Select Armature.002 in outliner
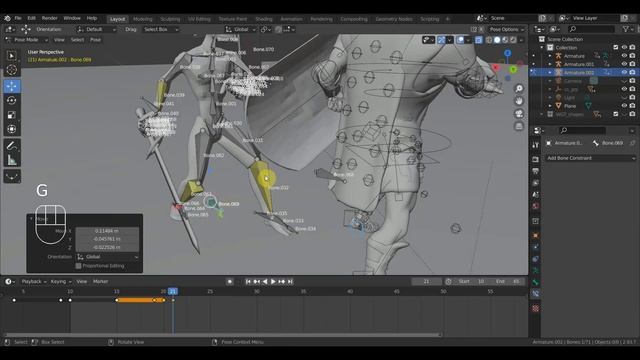 pos(578,73)
